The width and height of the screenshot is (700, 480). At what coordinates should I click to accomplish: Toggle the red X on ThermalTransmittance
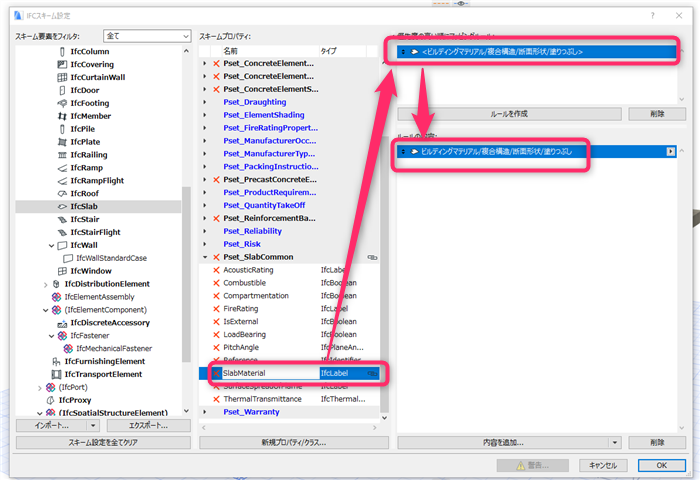pyautogui.click(x=216, y=399)
